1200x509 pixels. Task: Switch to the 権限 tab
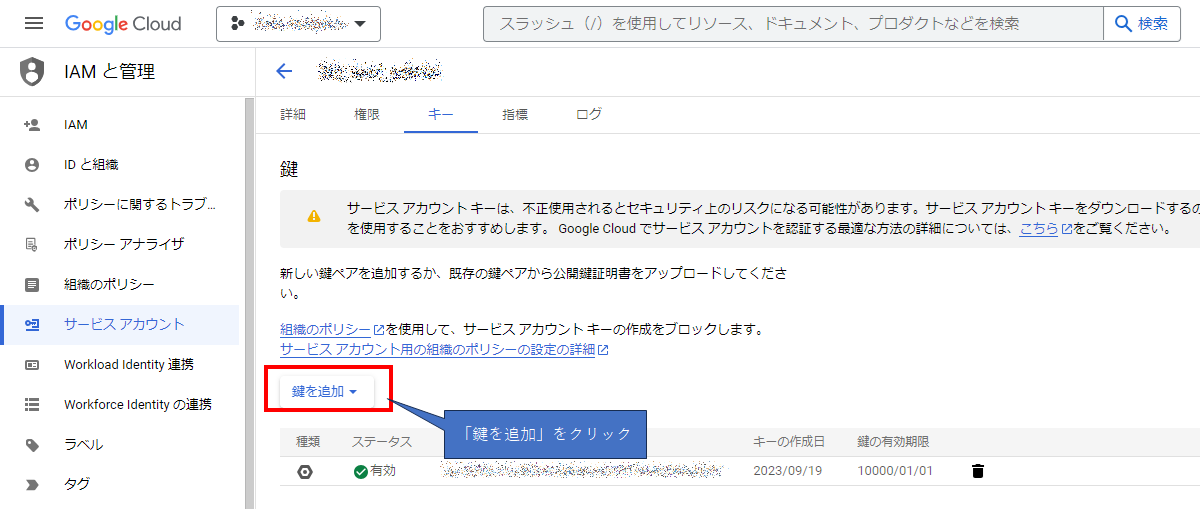click(x=367, y=114)
